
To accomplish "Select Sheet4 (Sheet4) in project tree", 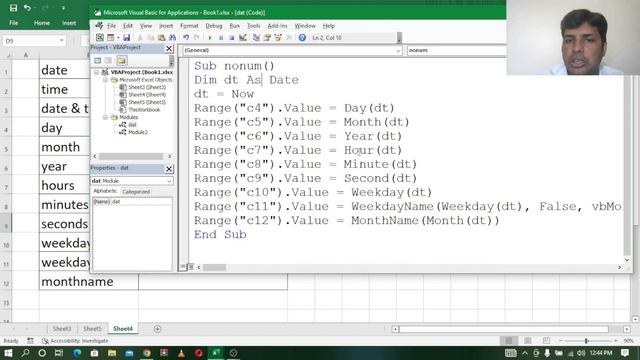I will click(147, 95).
